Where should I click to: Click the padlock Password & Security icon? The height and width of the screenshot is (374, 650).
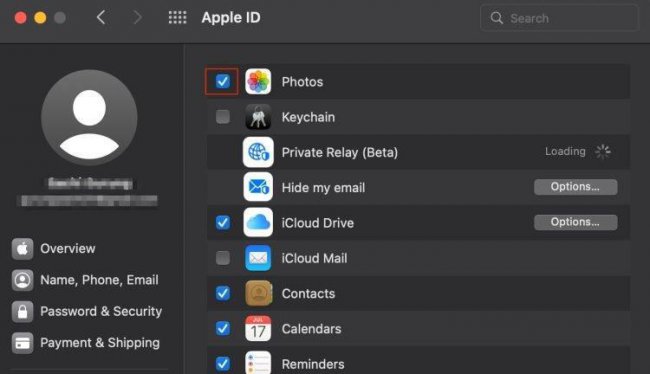tap(22, 312)
